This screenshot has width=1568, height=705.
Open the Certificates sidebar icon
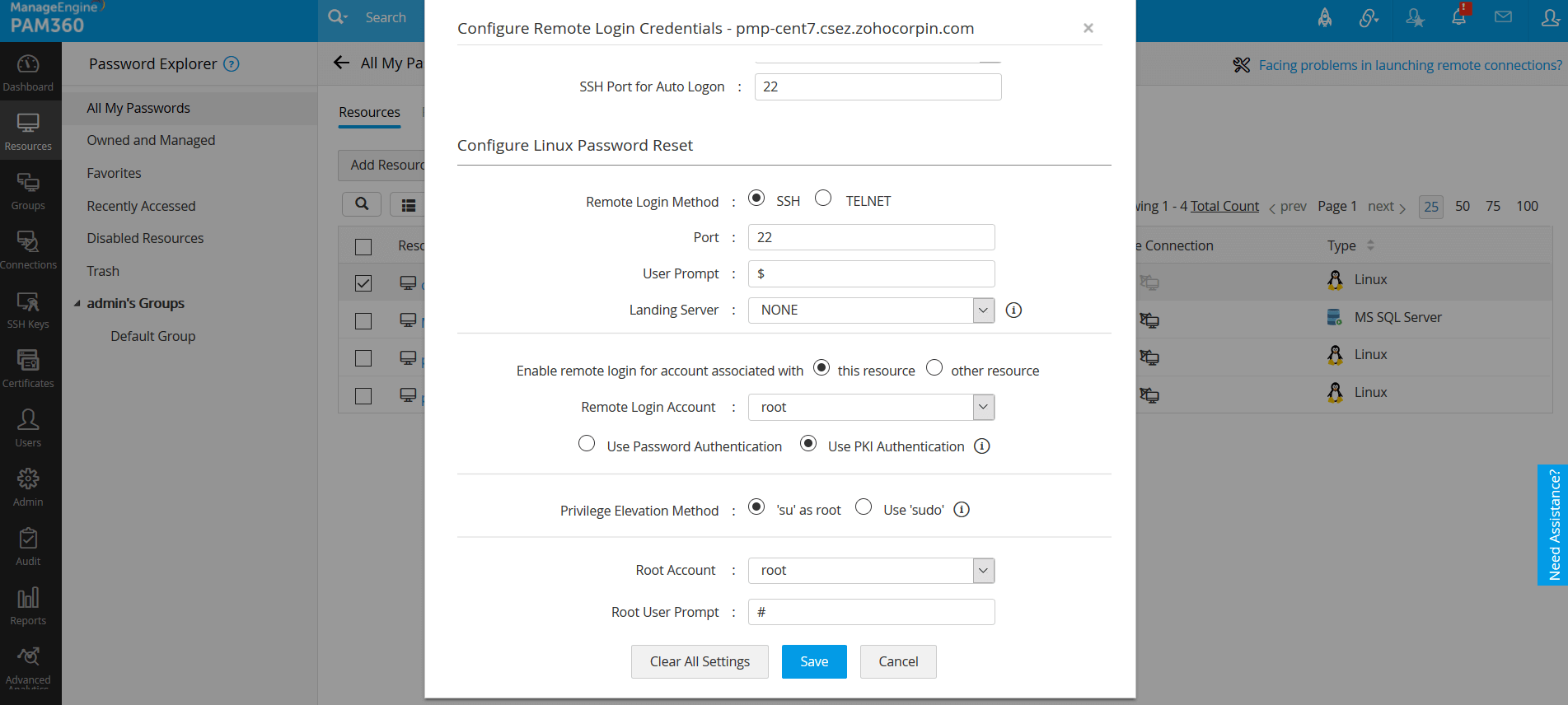28,369
